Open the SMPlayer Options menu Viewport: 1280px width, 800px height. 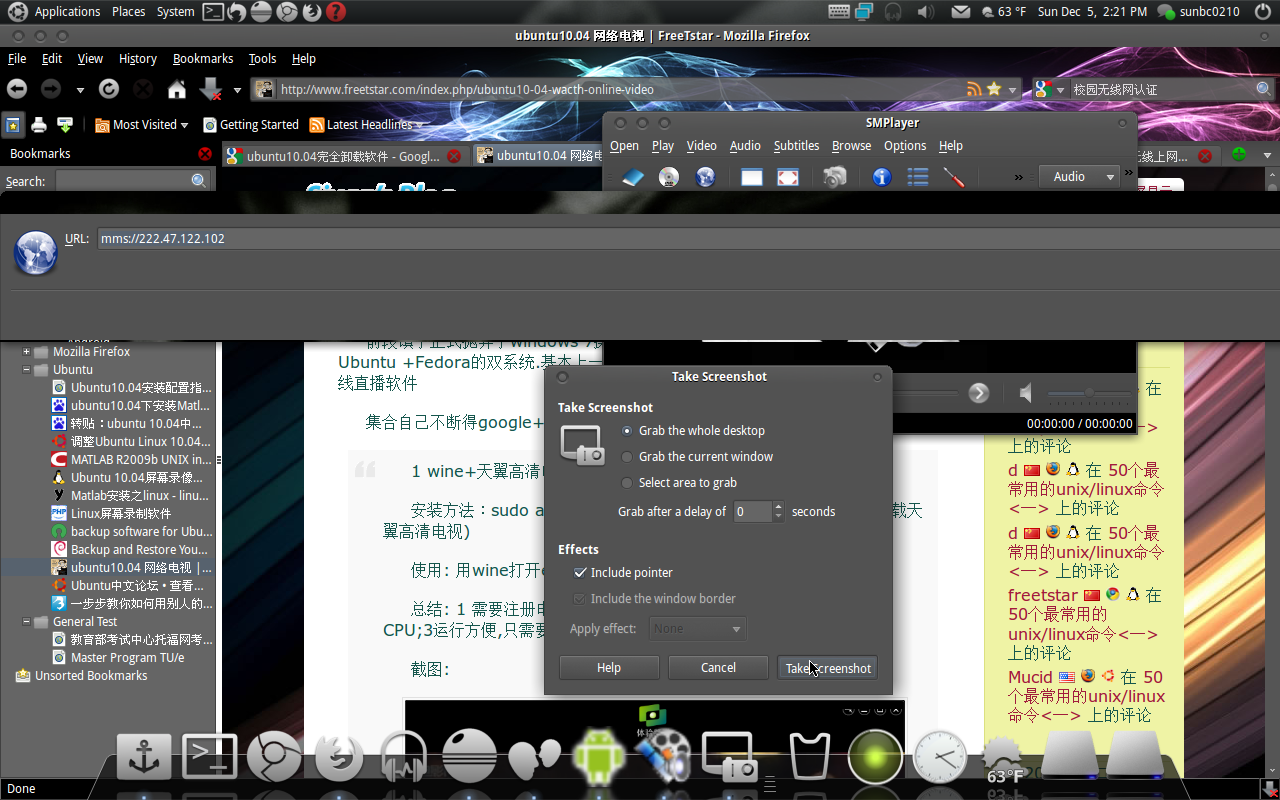click(x=905, y=146)
